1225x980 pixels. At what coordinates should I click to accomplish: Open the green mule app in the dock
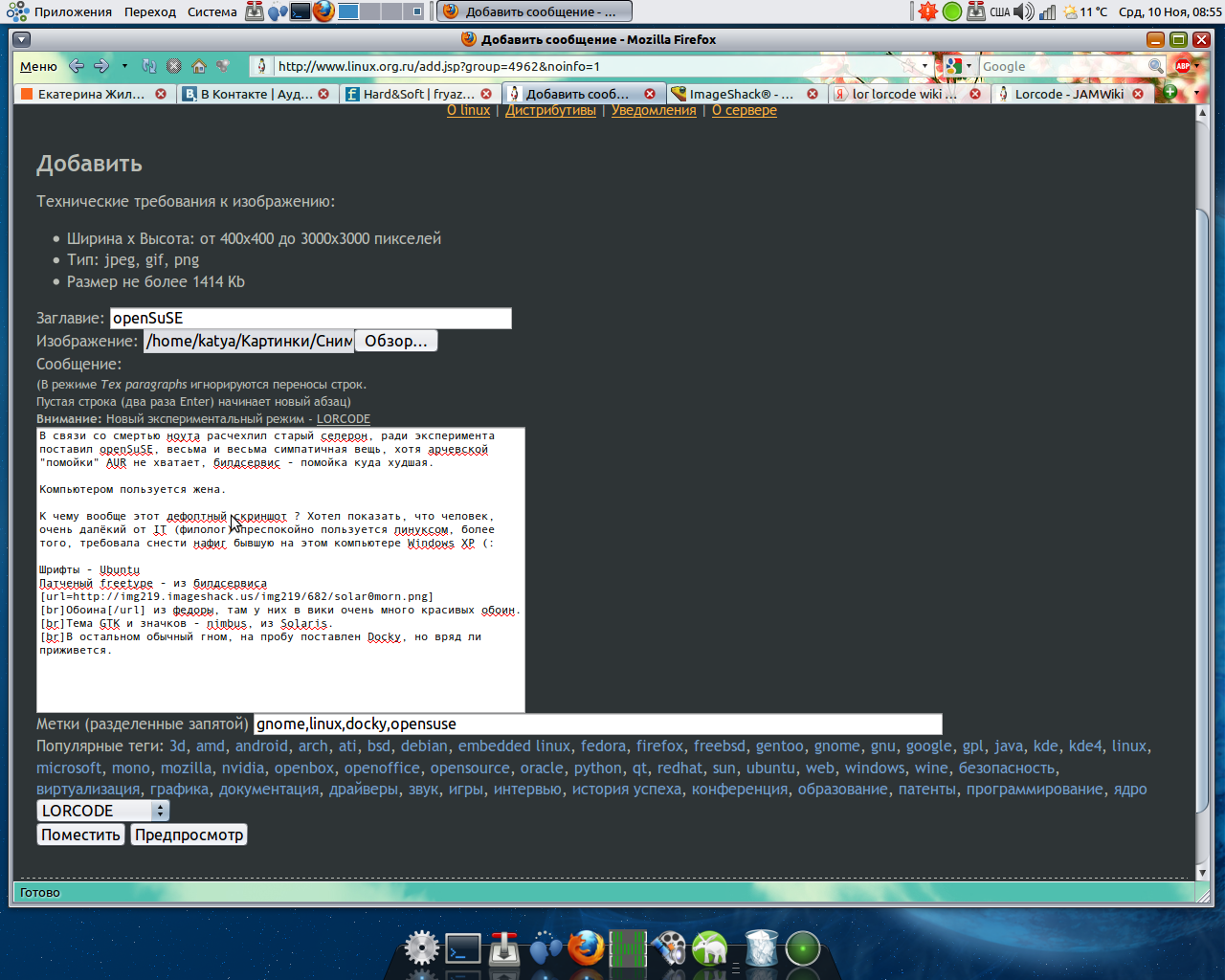point(710,948)
